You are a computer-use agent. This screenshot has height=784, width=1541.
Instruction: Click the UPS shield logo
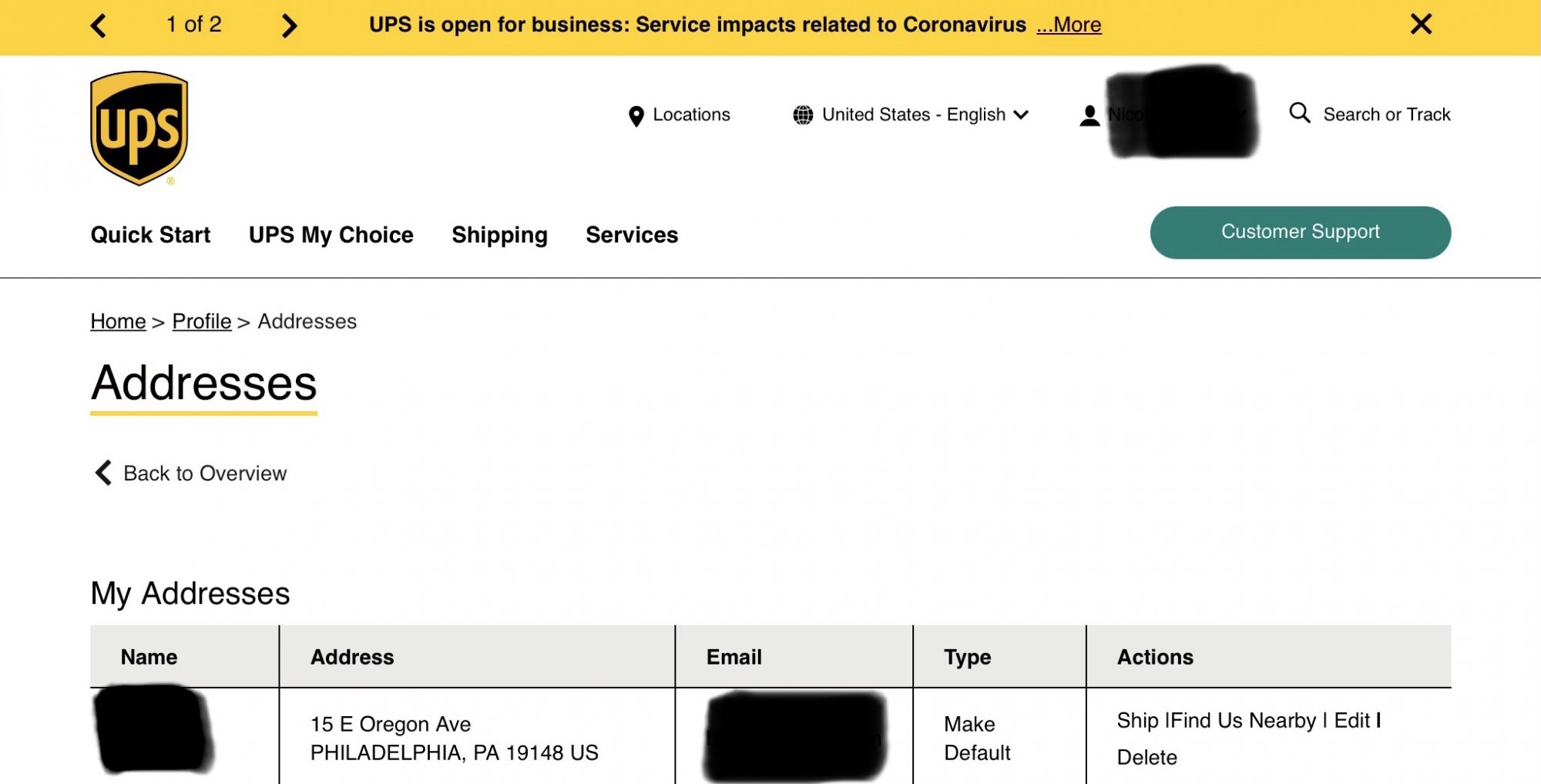139,129
